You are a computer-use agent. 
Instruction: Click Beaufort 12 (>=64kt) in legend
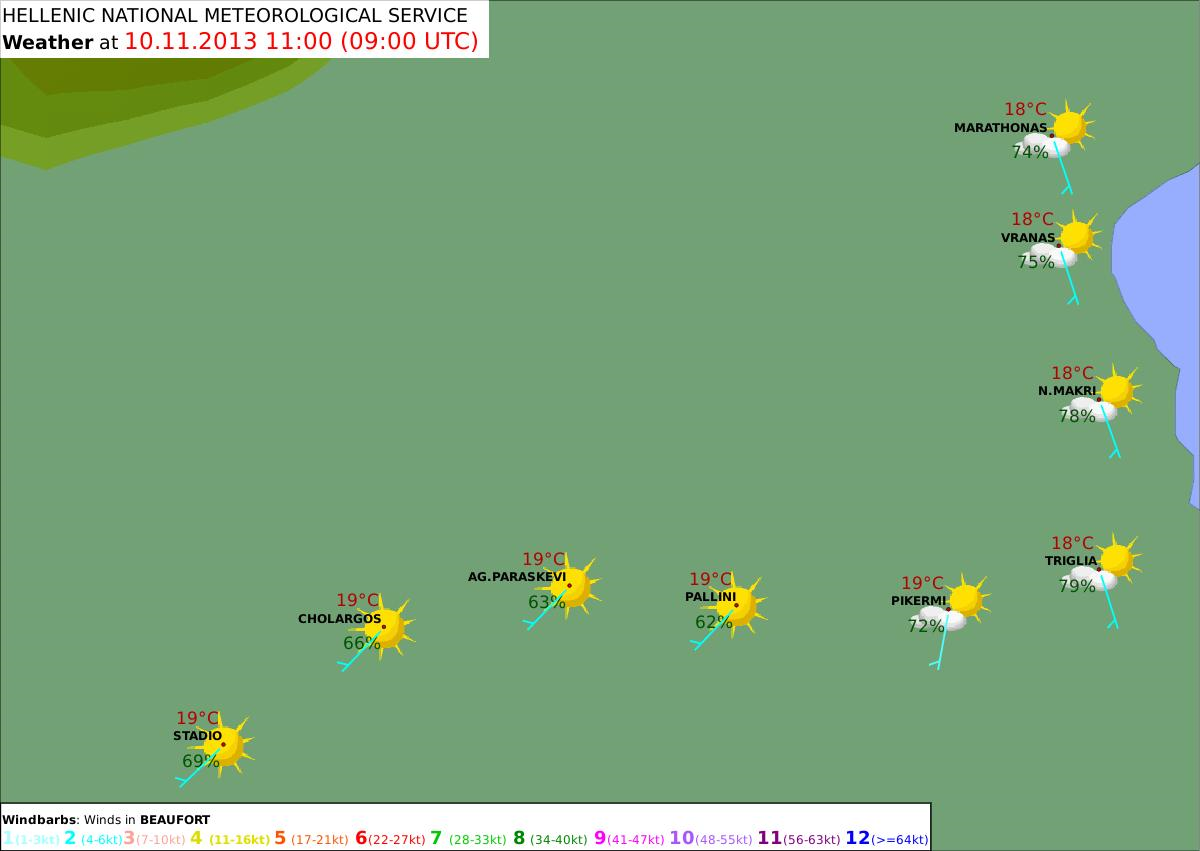click(x=887, y=838)
